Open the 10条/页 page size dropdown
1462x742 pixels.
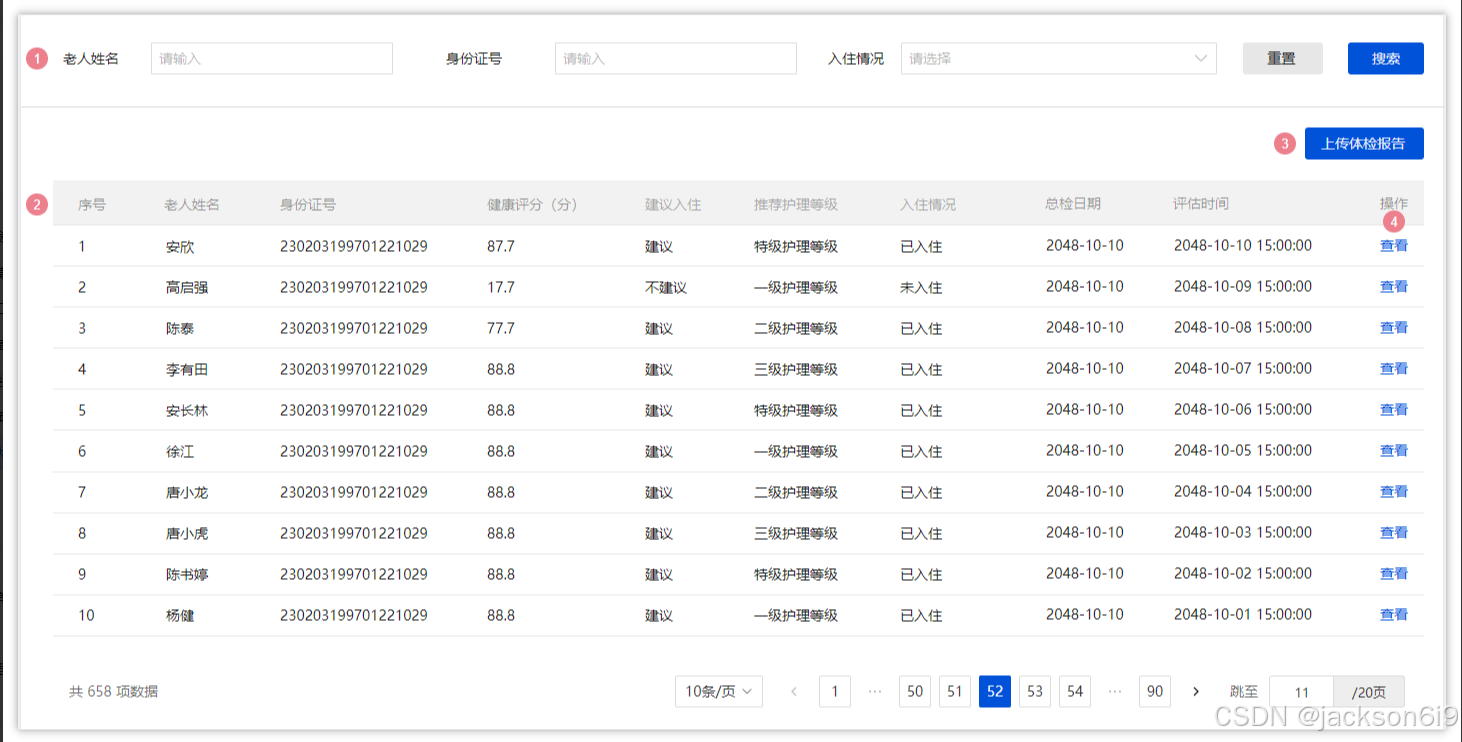[719, 691]
